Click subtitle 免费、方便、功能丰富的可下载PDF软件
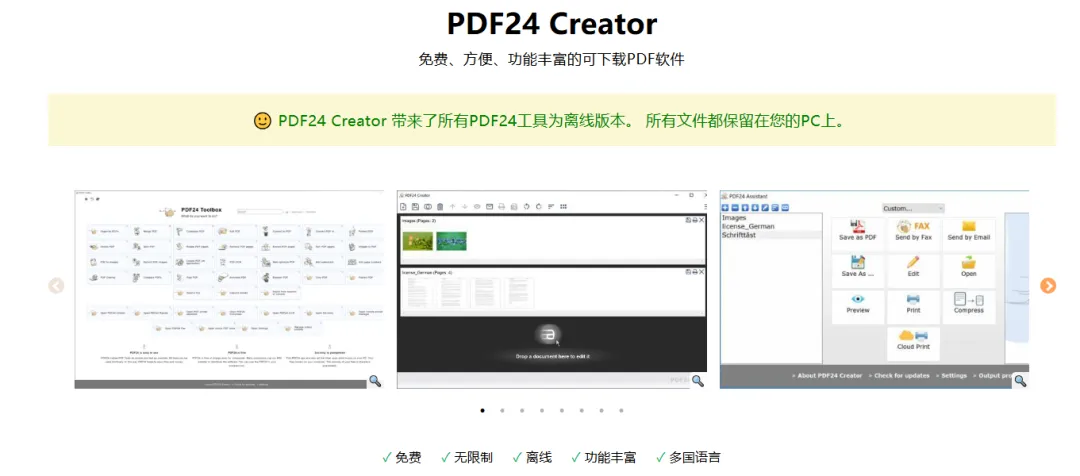This screenshot has width=1080, height=476. [x=552, y=59]
